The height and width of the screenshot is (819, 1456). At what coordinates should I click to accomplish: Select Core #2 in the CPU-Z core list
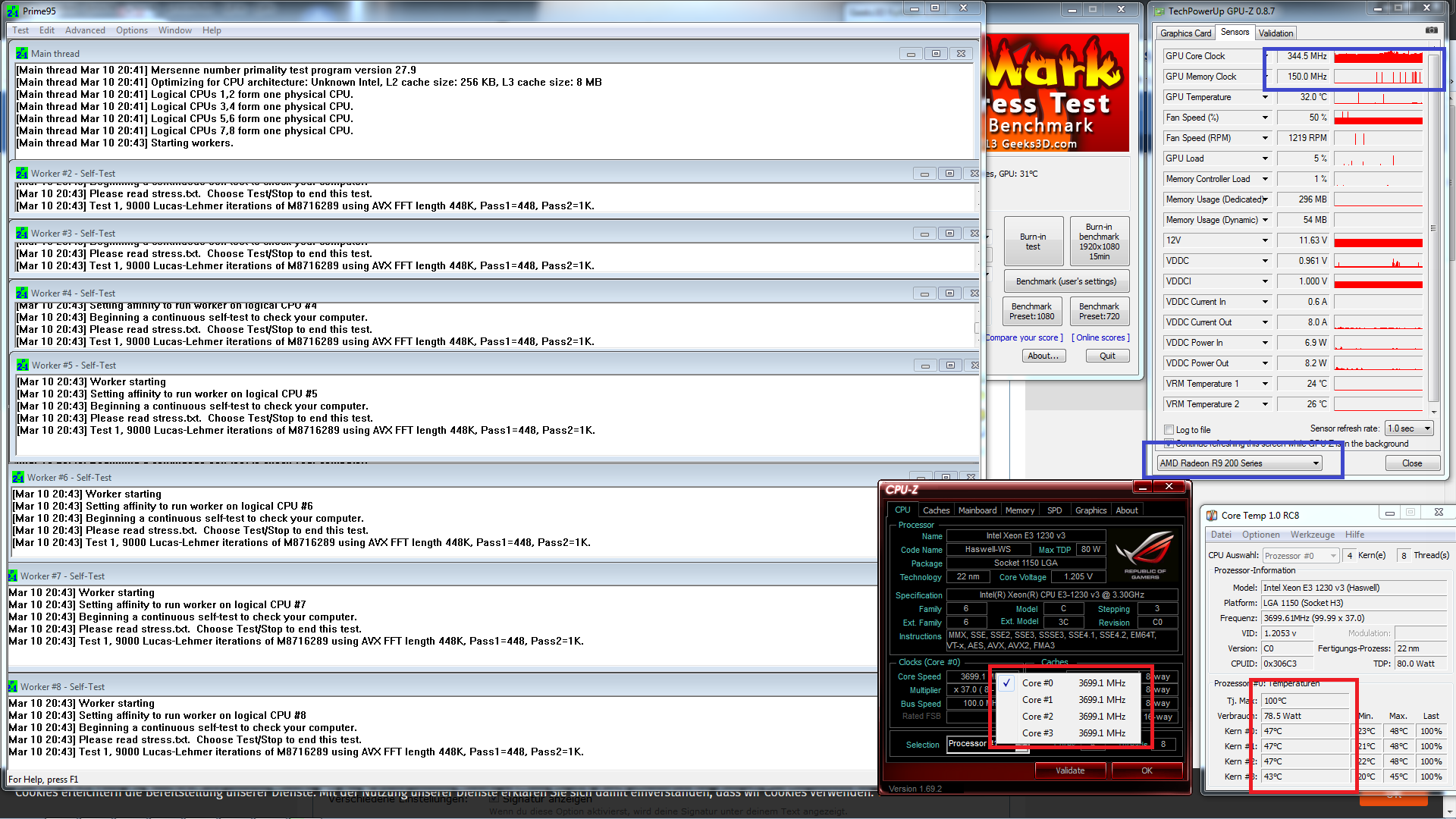click(x=1037, y=717)
